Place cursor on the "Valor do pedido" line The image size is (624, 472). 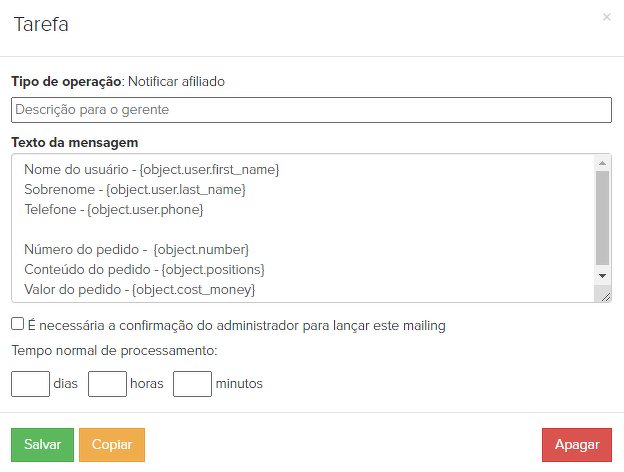pyautogui.click(x=139, y=289)
